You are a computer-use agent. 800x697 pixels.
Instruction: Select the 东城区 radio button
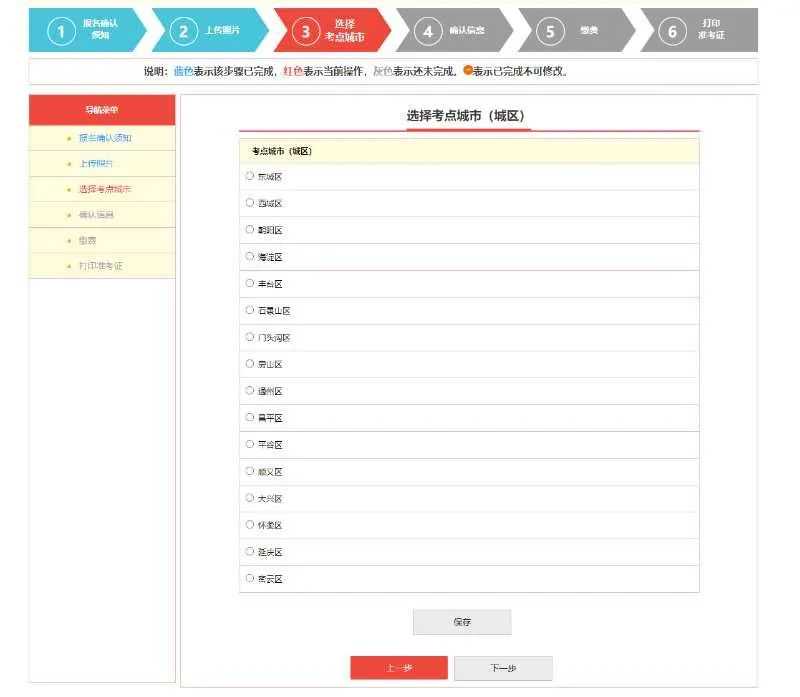click(250, 176)
